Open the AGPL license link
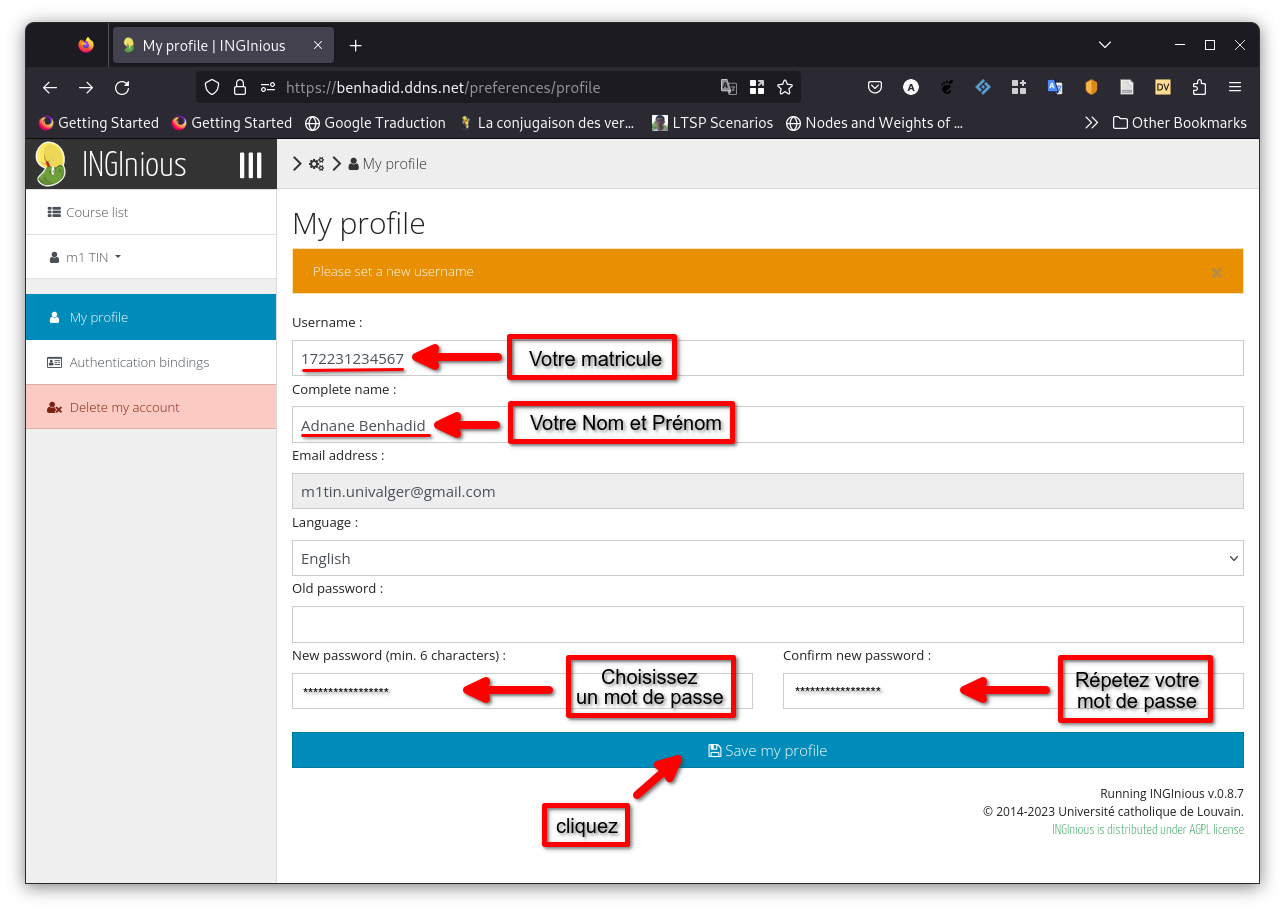 coord(1148,830)
